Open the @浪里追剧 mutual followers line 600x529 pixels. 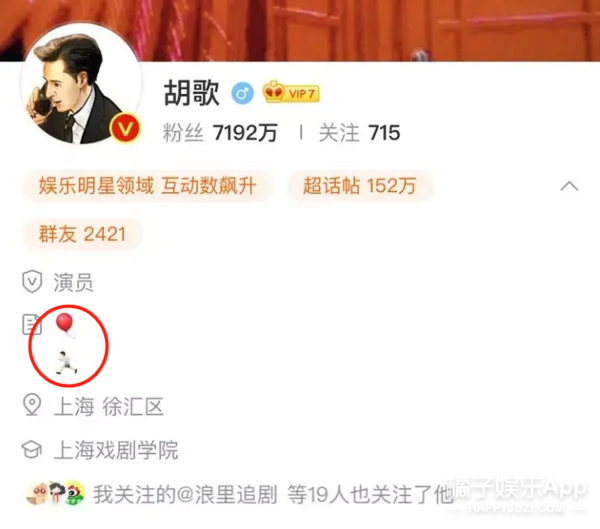click(273, 494)
